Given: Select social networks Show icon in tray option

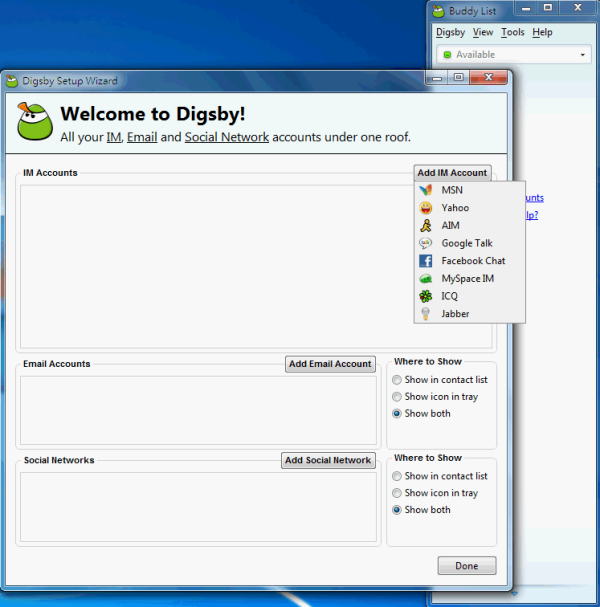Looking at the screenshot, I should coord(435,493).
